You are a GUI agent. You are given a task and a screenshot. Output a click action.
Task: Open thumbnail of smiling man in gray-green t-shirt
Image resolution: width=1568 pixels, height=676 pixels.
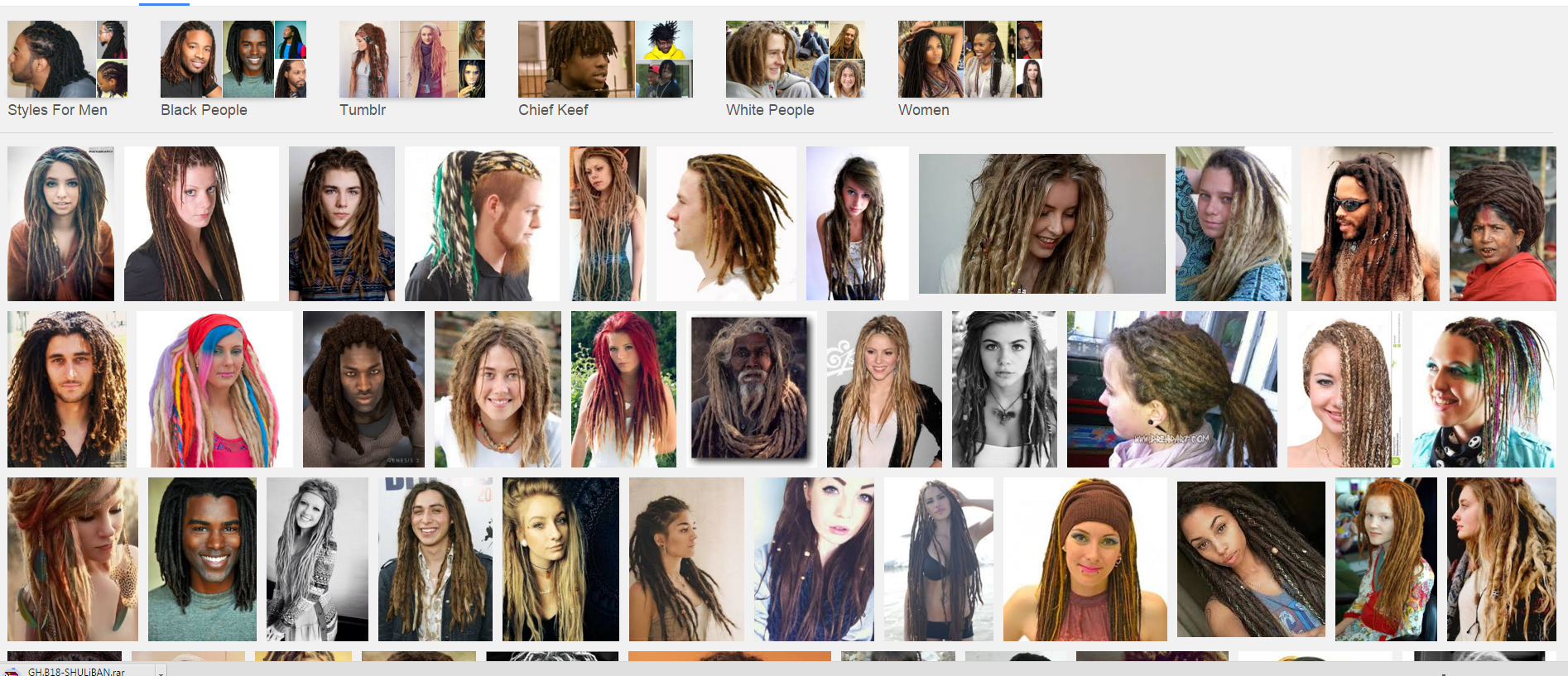tap(202, 559)
